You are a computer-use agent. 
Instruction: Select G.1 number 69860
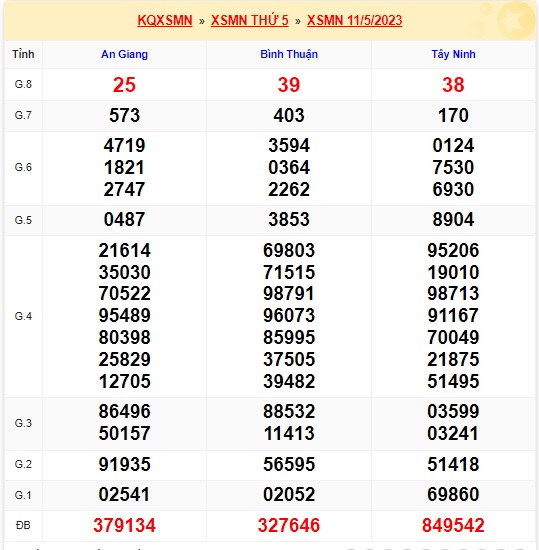point(453,495)
